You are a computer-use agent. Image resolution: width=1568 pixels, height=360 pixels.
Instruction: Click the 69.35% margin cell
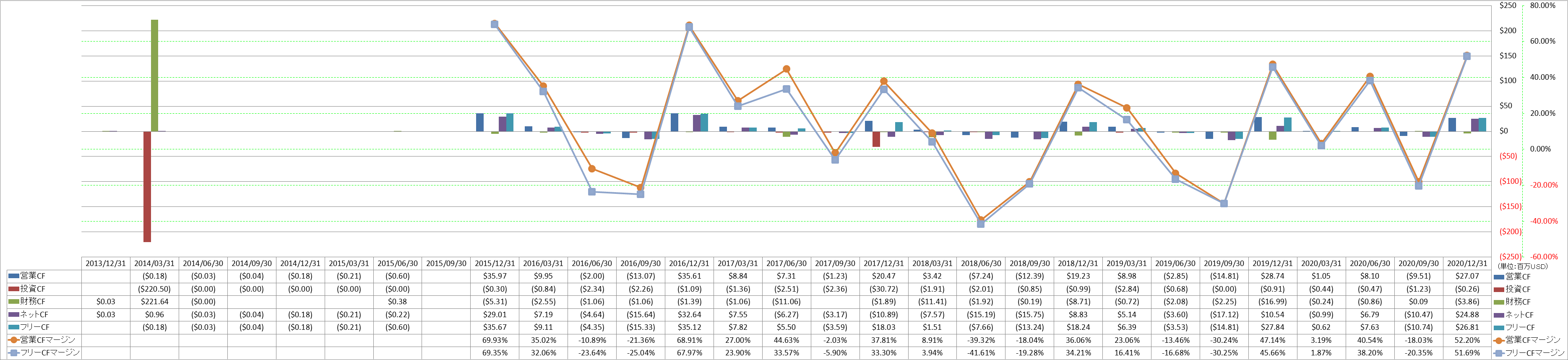[494, 353]
